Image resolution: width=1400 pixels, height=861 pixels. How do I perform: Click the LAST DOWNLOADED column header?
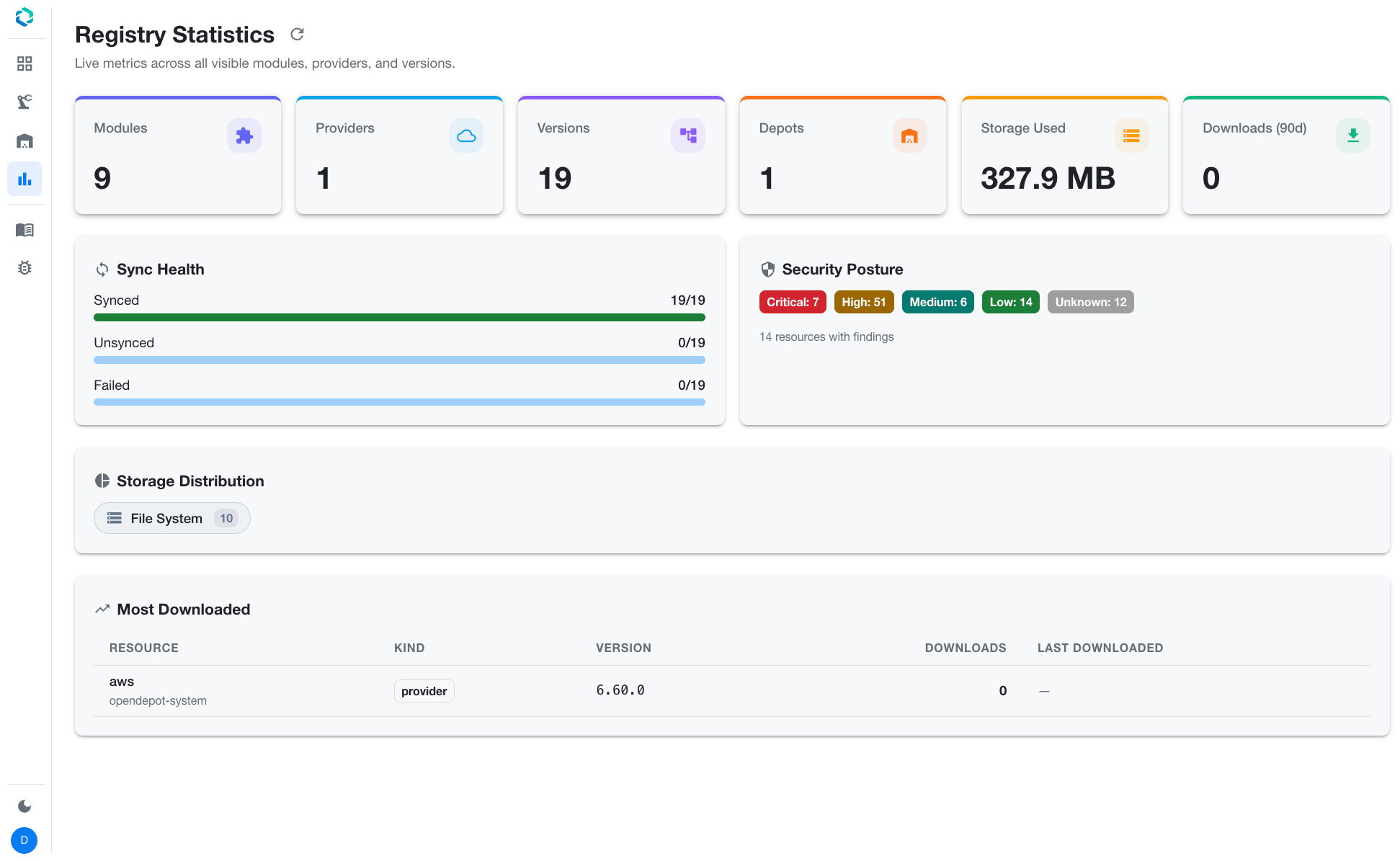[x=1100, y=648]
